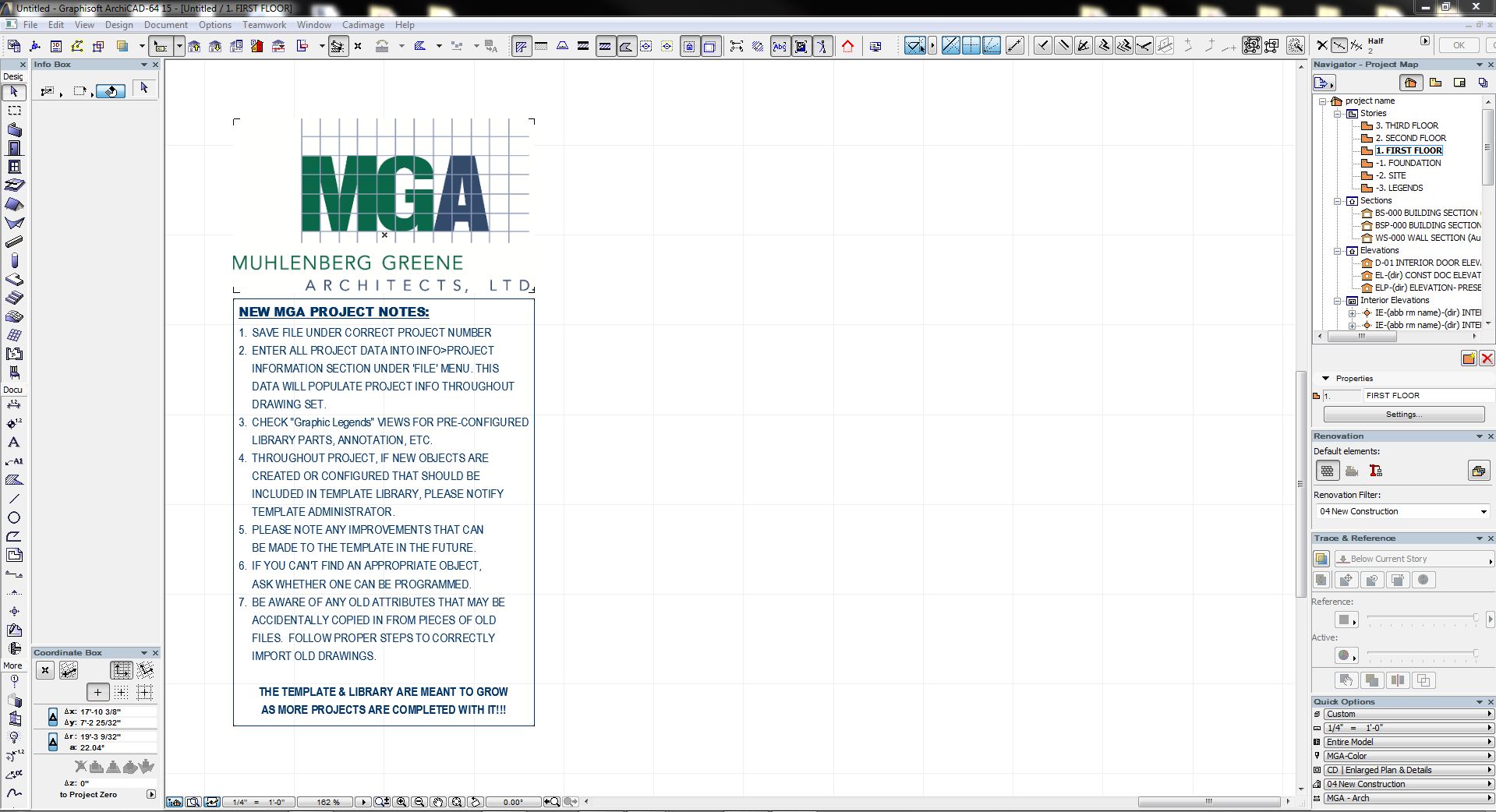1496x812 pixels.
Task: Select the Column tool in the toolbox
Action: click(x=14, y=260)
